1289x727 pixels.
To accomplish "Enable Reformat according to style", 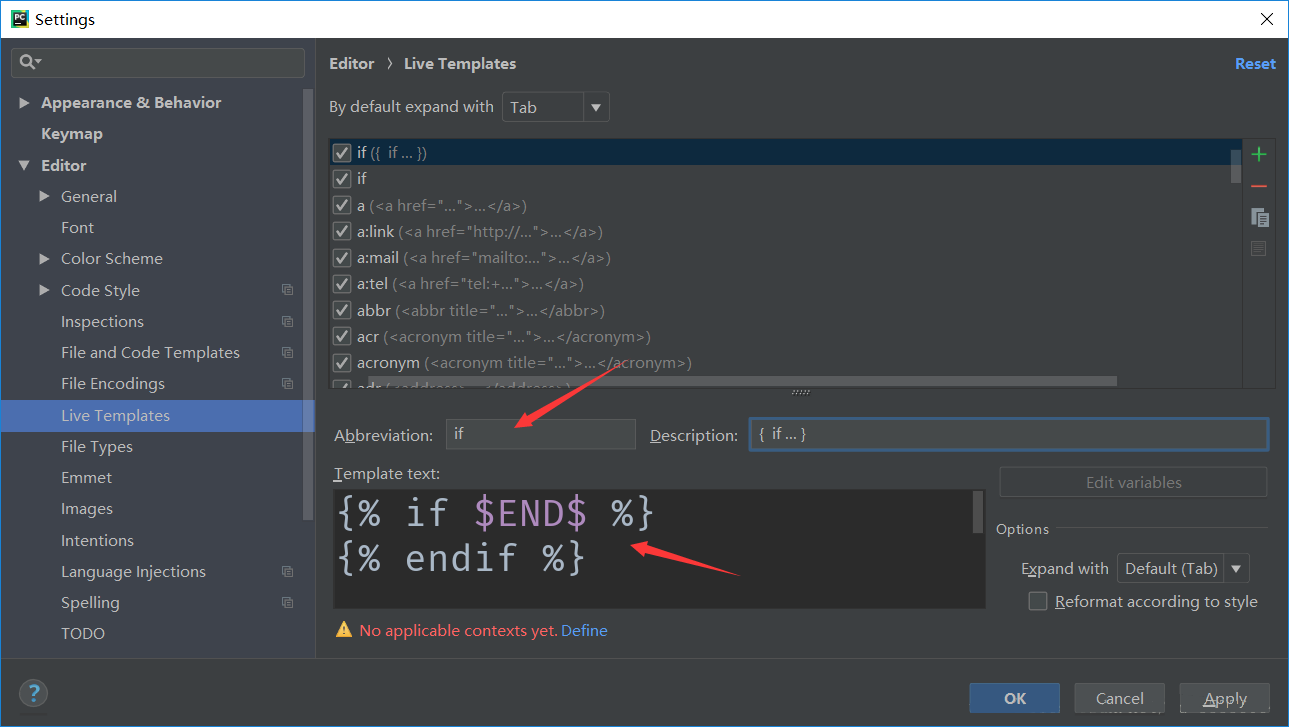I will [x=1038, y=601].
